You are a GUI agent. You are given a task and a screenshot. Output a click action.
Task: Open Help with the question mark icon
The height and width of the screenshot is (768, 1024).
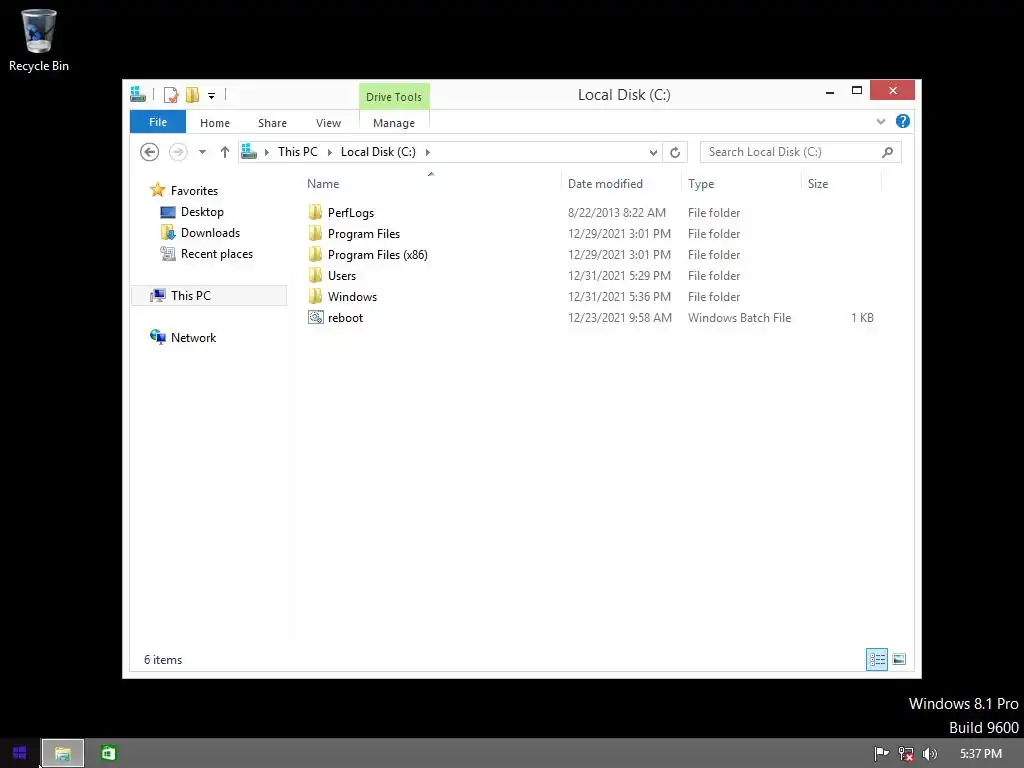tap(903, 121)
